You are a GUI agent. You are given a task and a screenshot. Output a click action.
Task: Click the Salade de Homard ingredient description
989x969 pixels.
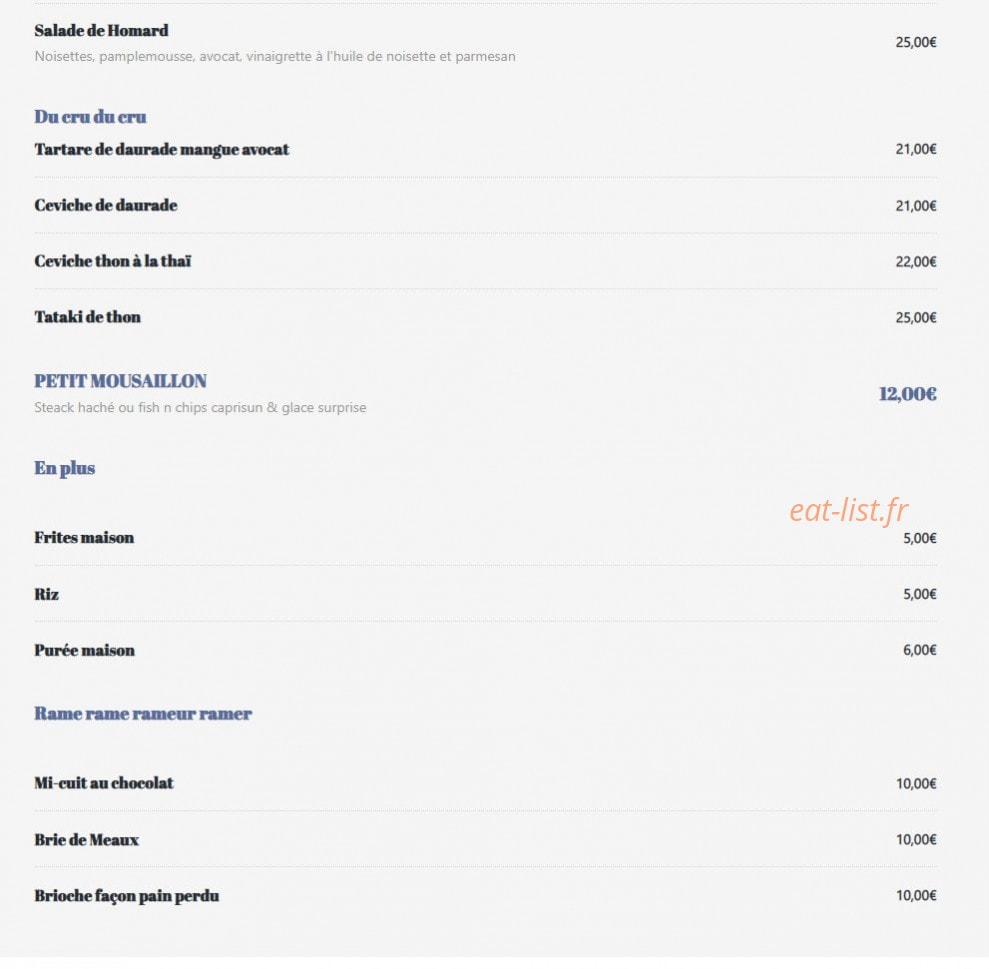click(x=275, y=57)
